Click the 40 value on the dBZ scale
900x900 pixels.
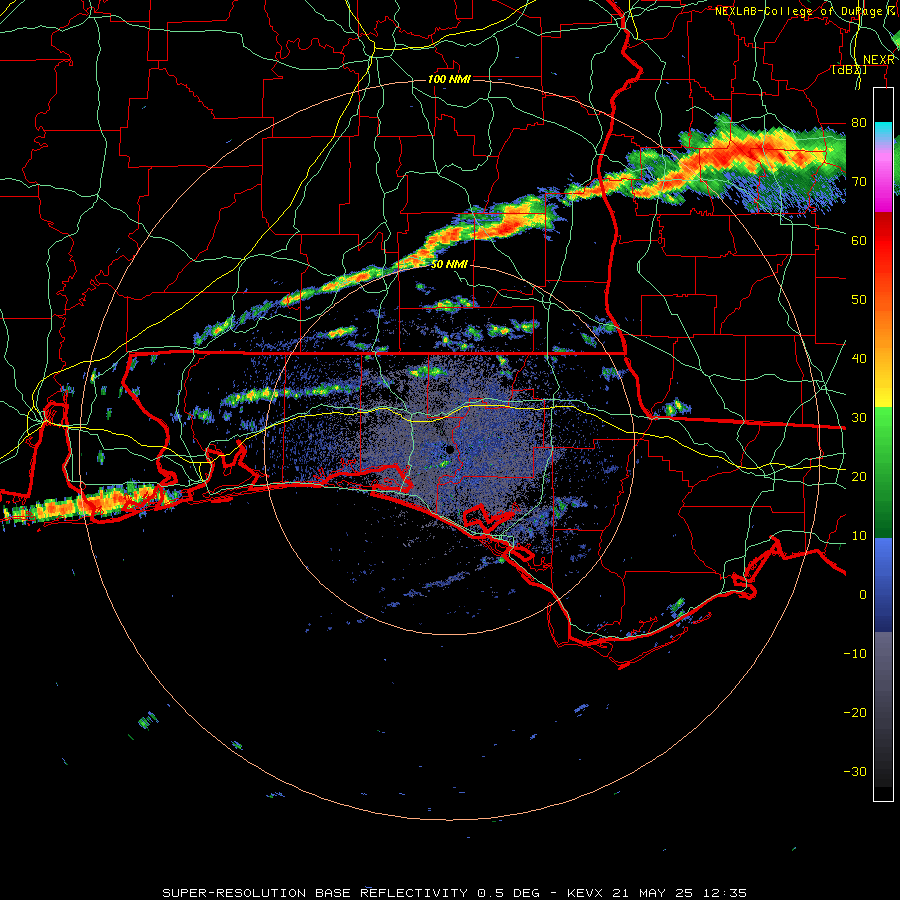click(859, 359)
